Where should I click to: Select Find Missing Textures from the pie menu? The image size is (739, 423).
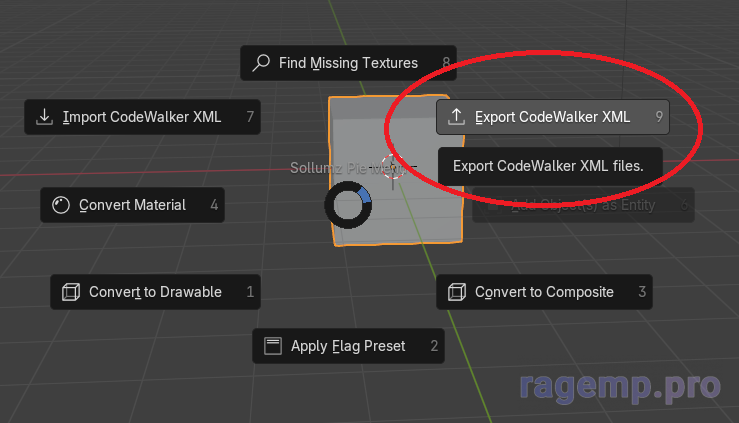pos(348,63)
